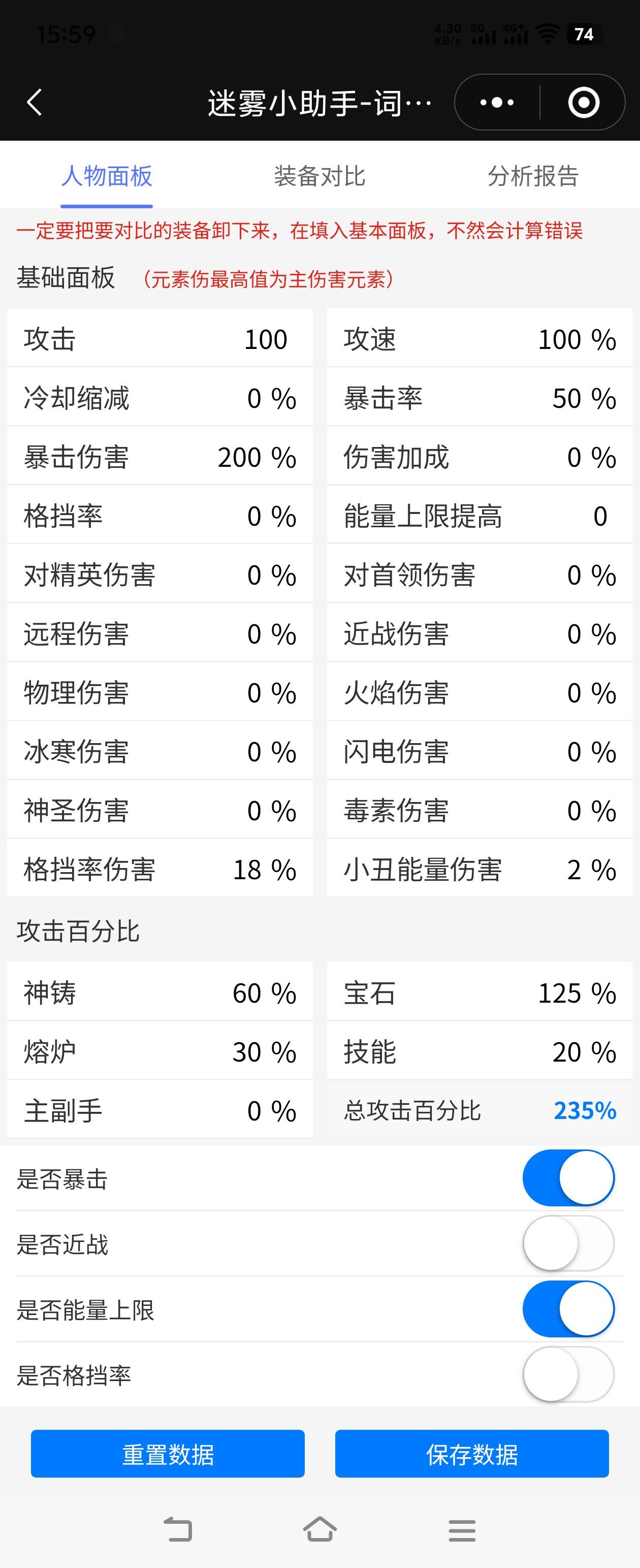
Task: Tap the Wi-Fi status icon
Action: click(548, 34)
